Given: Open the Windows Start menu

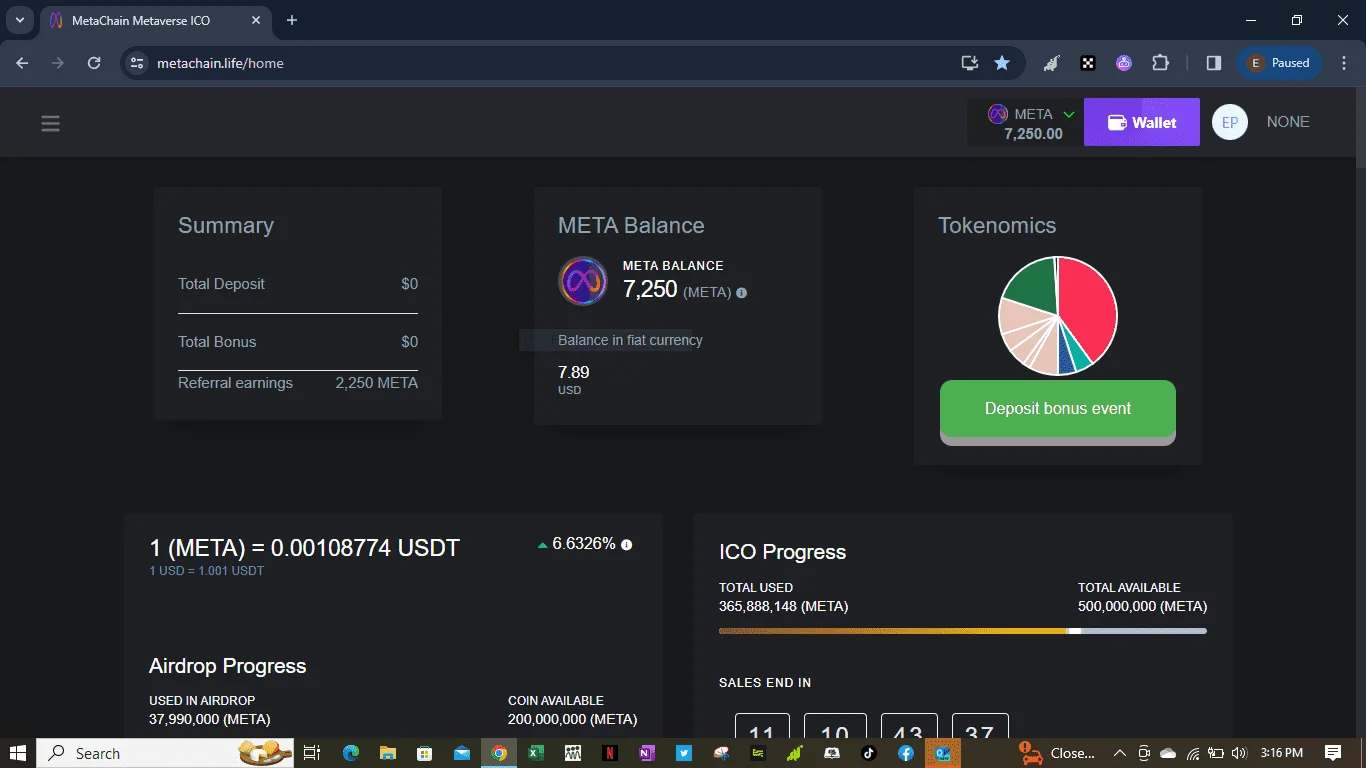Looking at the screenshot, I should coord(18,753).
